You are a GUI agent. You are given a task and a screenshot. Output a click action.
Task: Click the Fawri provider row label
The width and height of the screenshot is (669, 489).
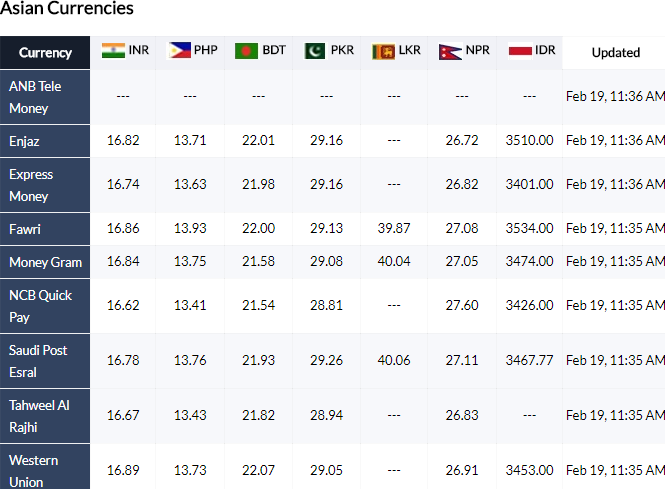click(45, 229)
